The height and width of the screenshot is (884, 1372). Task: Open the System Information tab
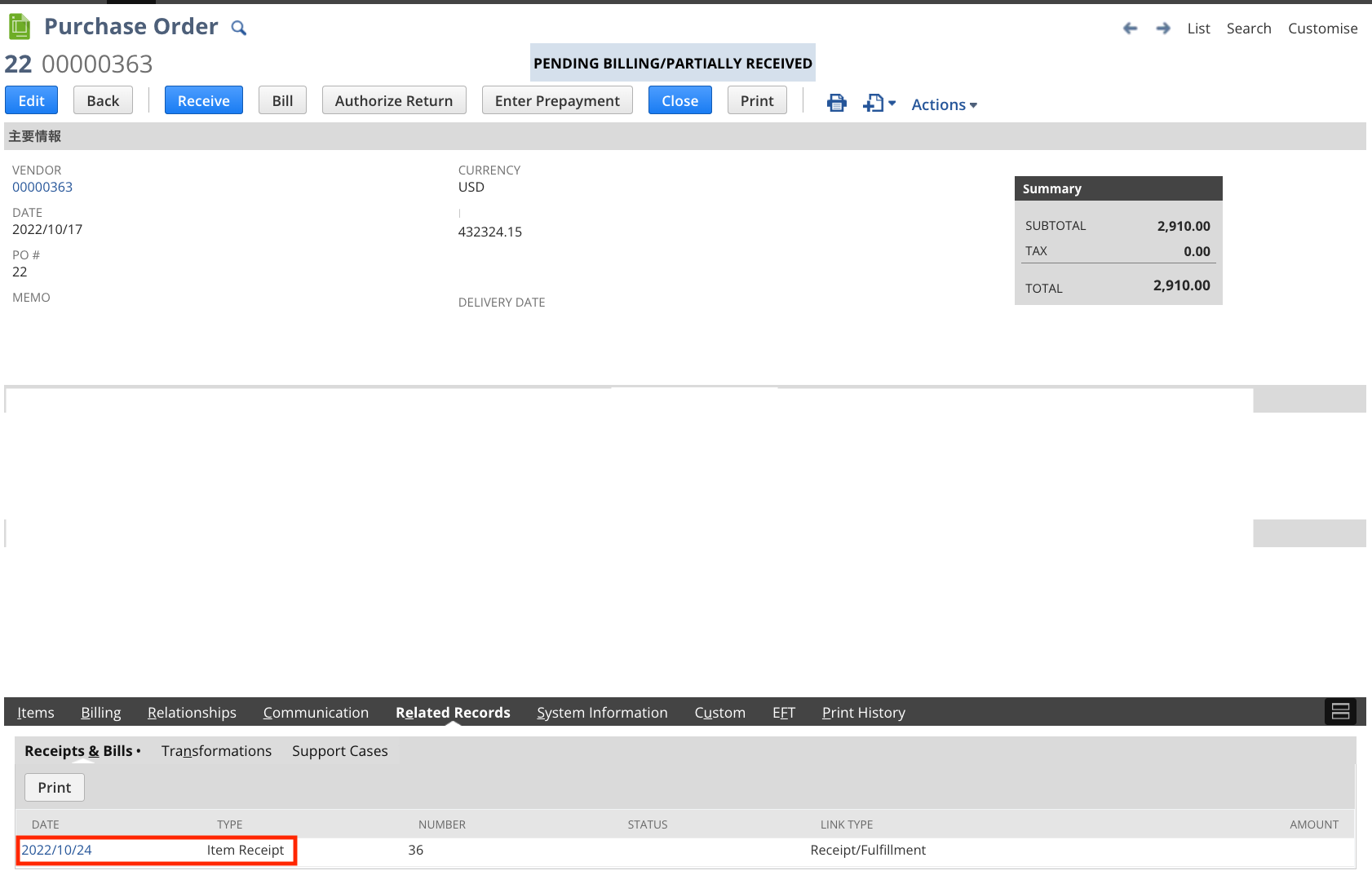coord(602,712)
